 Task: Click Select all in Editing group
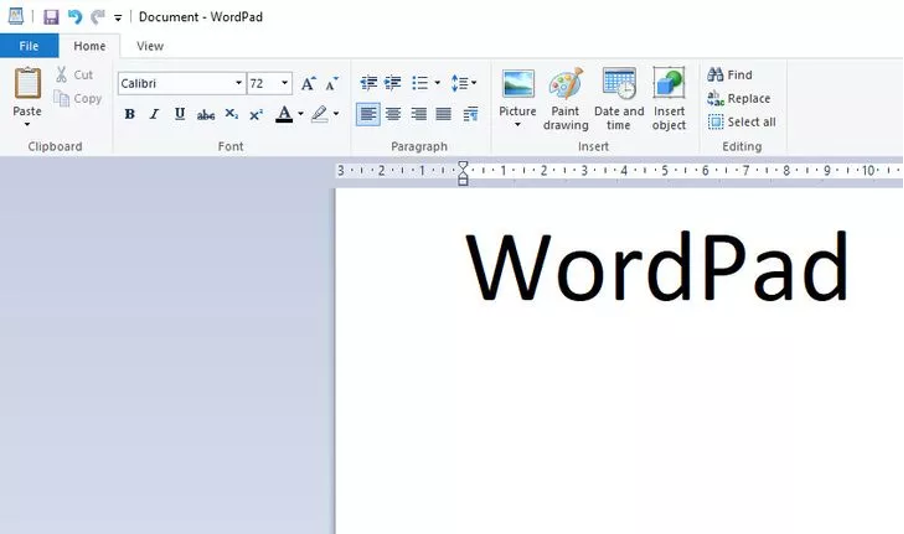point(742,122)
